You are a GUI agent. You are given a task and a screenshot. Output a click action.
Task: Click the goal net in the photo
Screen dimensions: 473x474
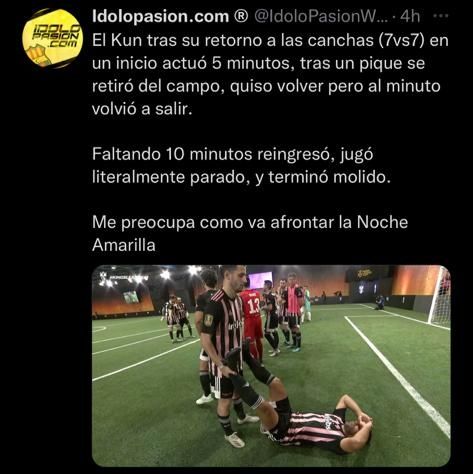[x=441, y=297]
